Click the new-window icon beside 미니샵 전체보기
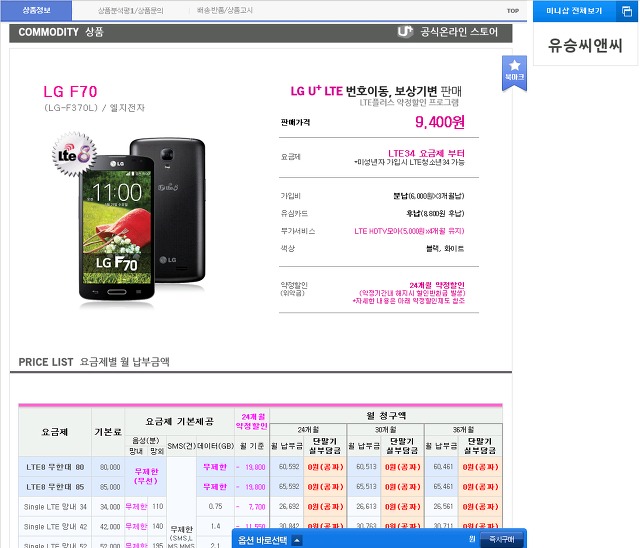 click(627, 11)
